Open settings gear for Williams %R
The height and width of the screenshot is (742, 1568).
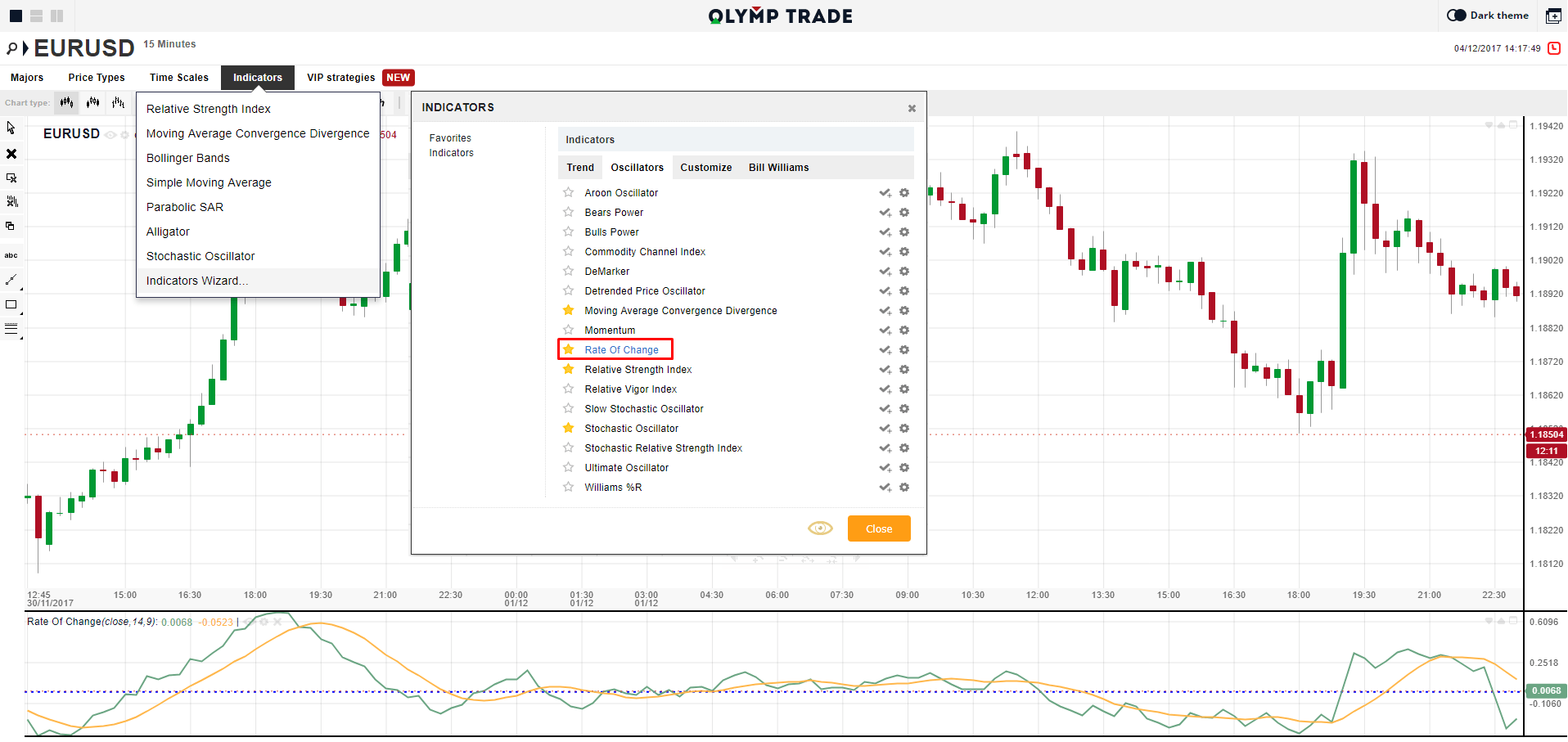(x=904, y=488)
